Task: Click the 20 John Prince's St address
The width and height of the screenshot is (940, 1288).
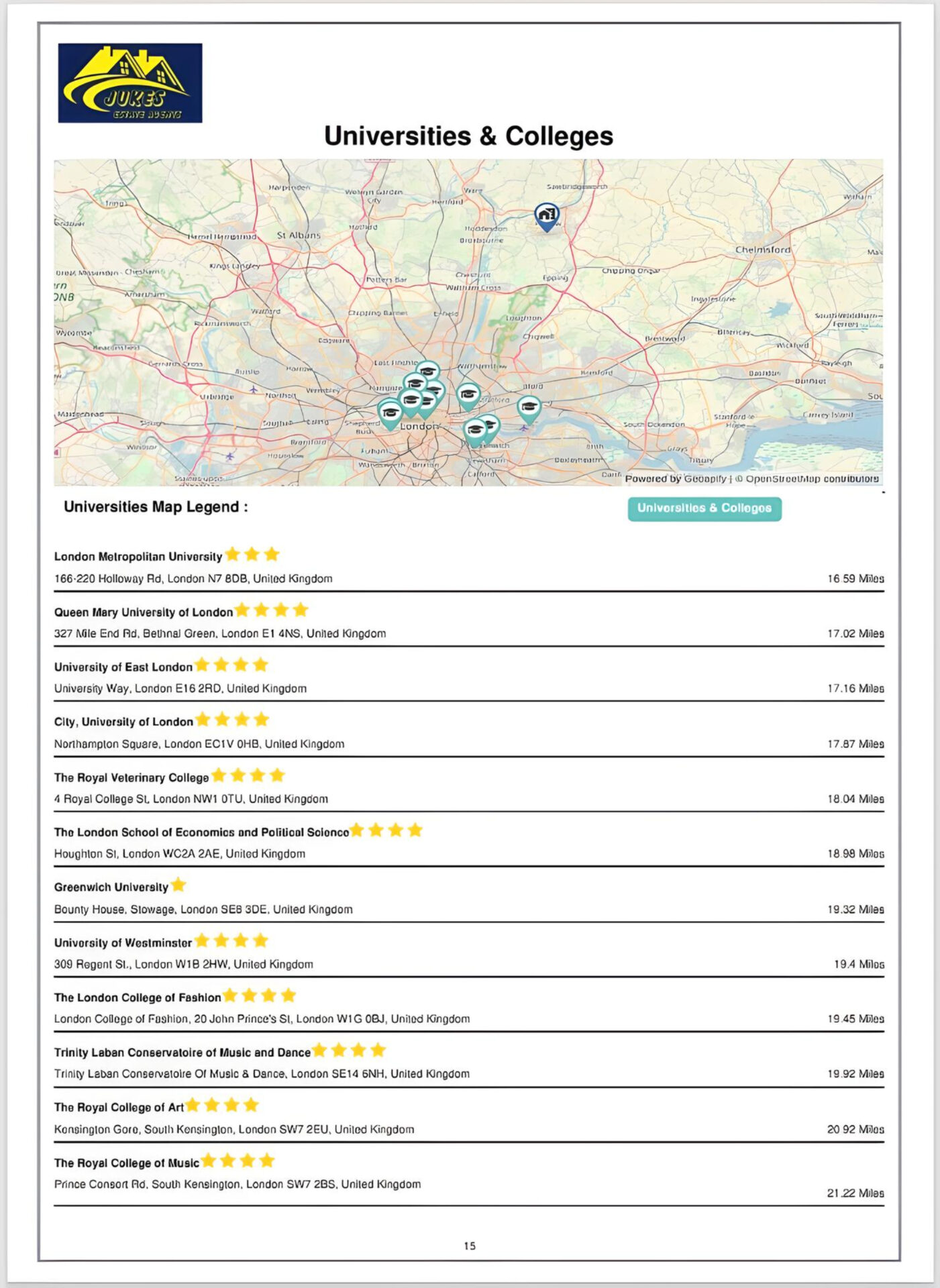Action: (x=262, y=1020)
